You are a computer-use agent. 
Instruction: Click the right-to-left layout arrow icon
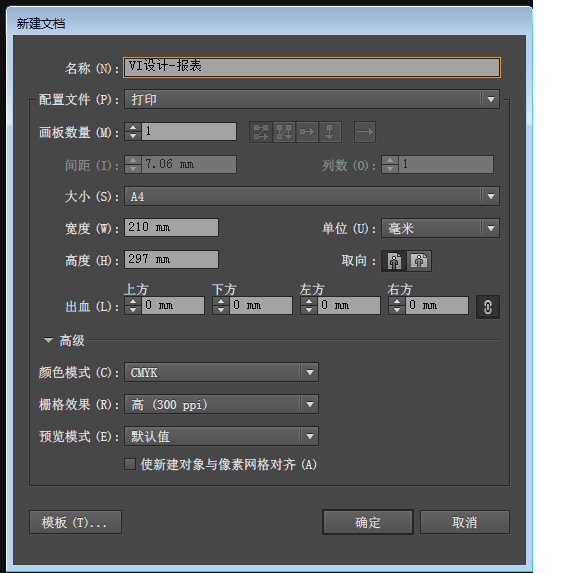tap(365, 132)
